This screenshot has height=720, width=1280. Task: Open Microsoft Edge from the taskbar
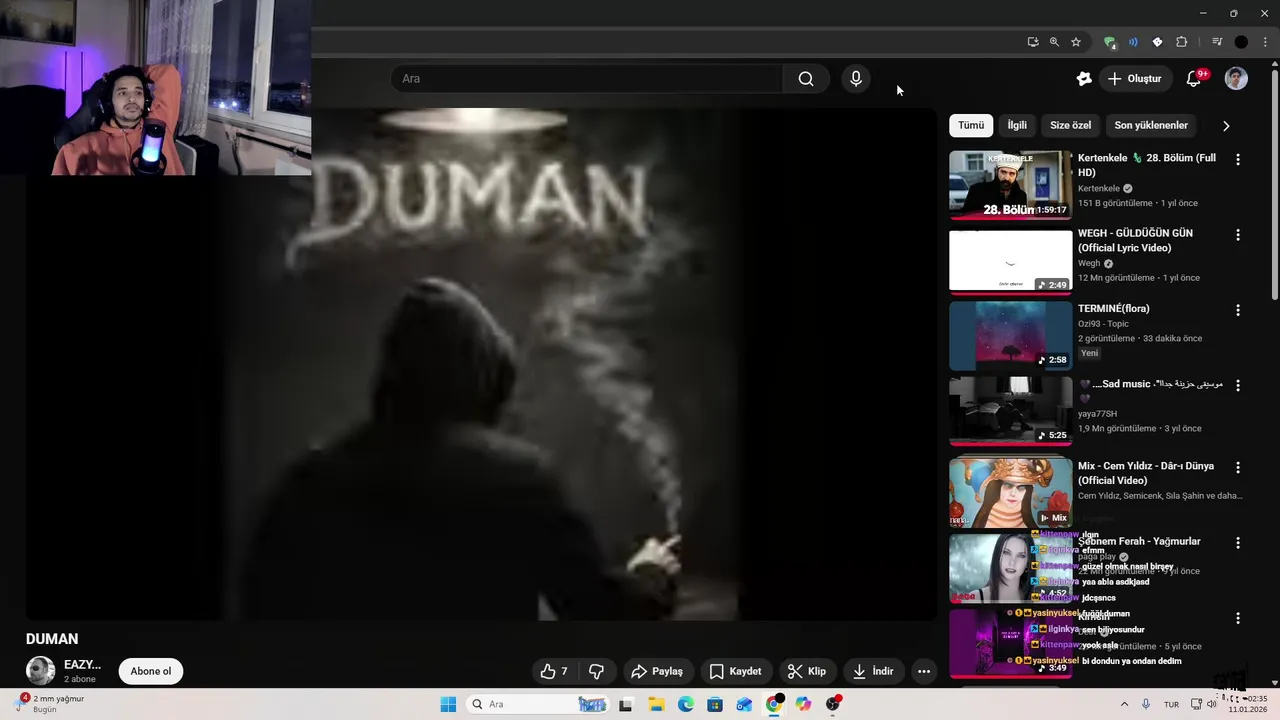point(685,704)
